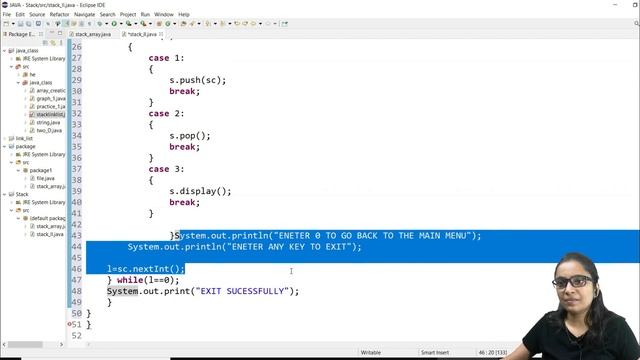Open the Edit menu
This screenshot has width=640, height=360.
(x=20, y=14)
